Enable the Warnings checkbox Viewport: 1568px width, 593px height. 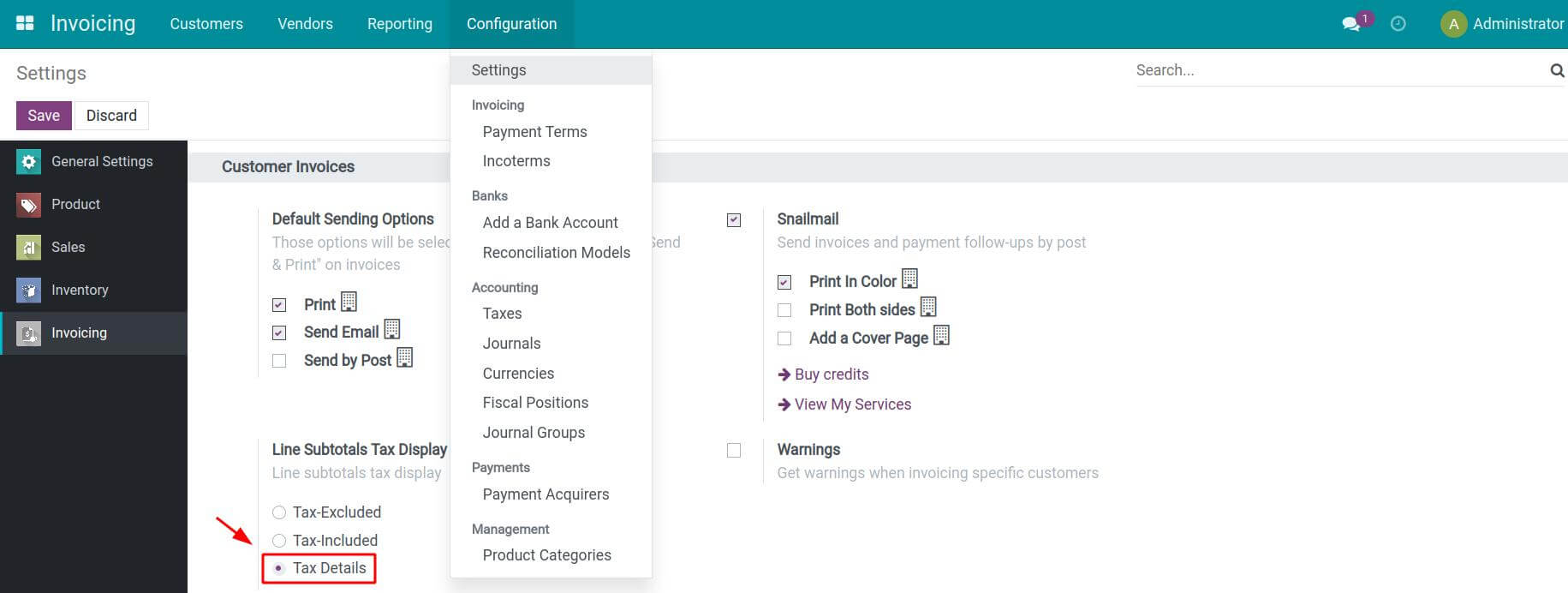[x=733, y=449]
